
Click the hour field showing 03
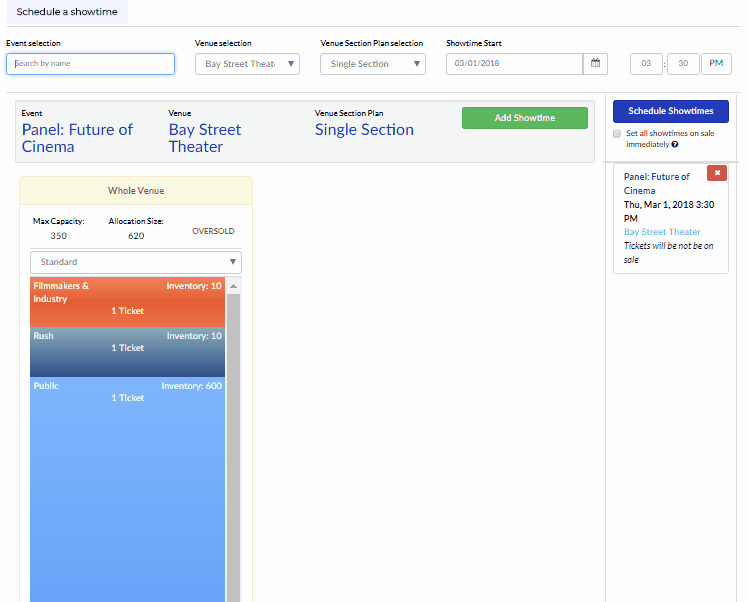pyautogui.click(x=646, y=64)
